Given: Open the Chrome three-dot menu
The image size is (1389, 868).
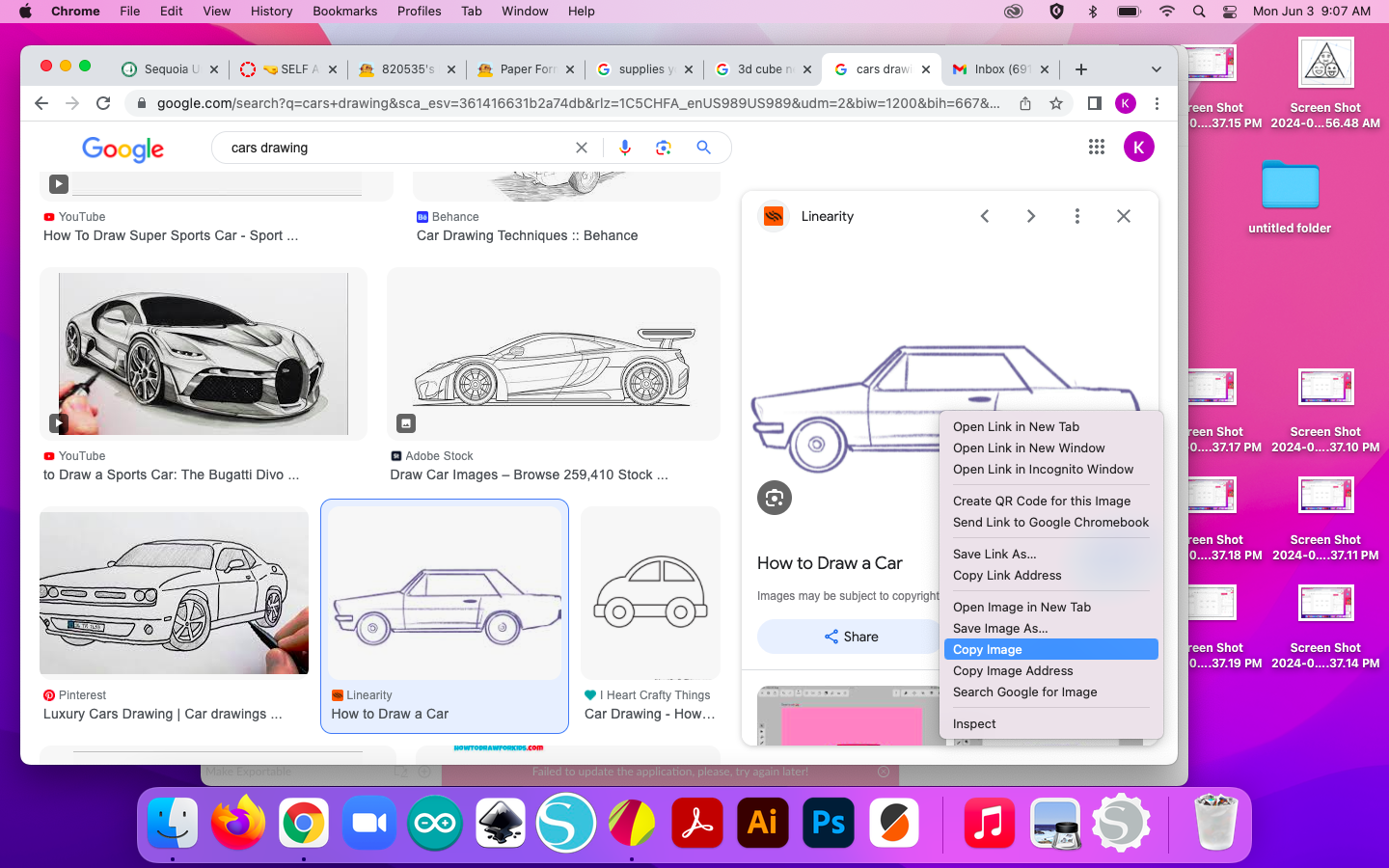Looking at the screenshot, I should (x=1157, y=103).
